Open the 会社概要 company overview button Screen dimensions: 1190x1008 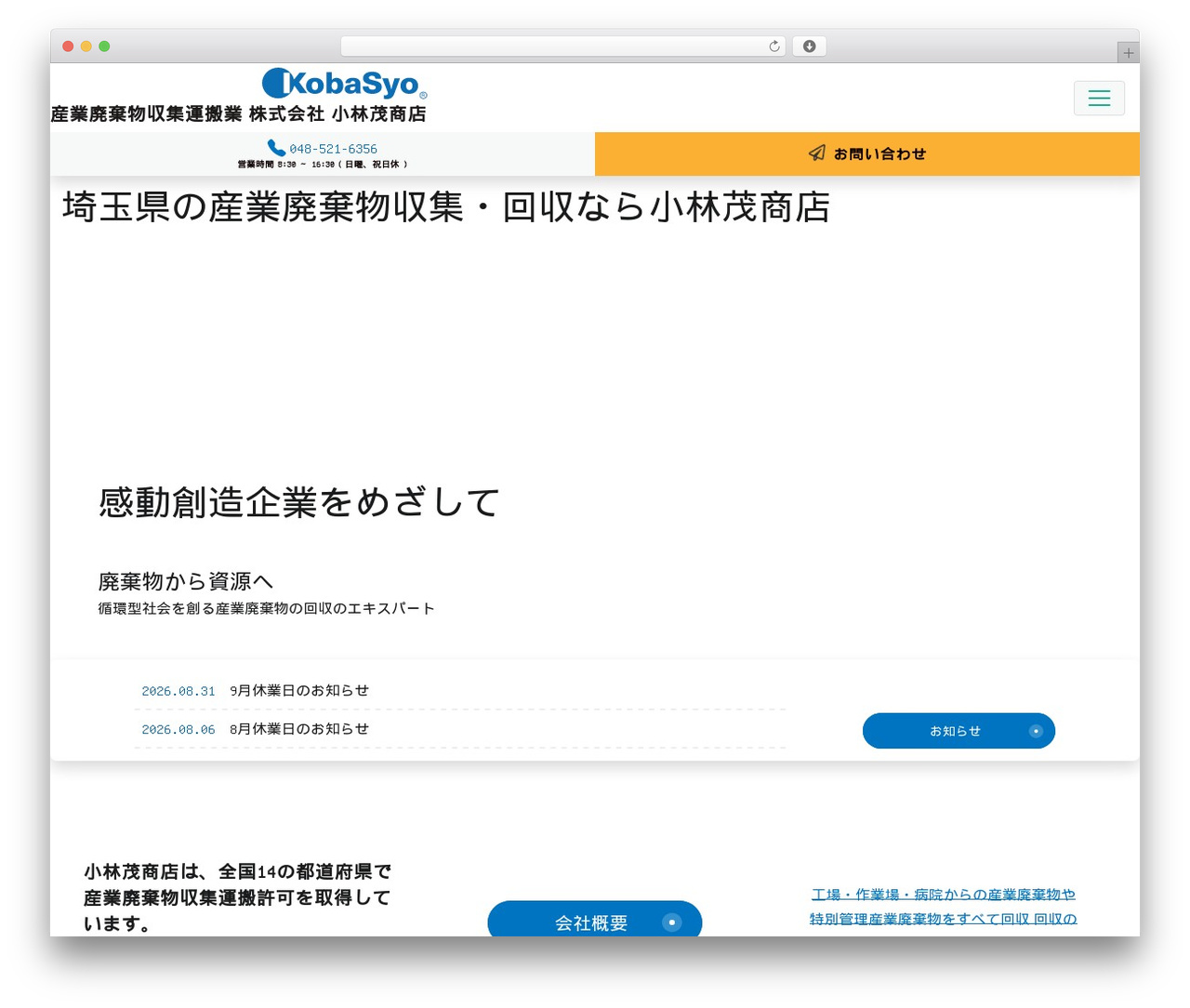coord(595,919)
